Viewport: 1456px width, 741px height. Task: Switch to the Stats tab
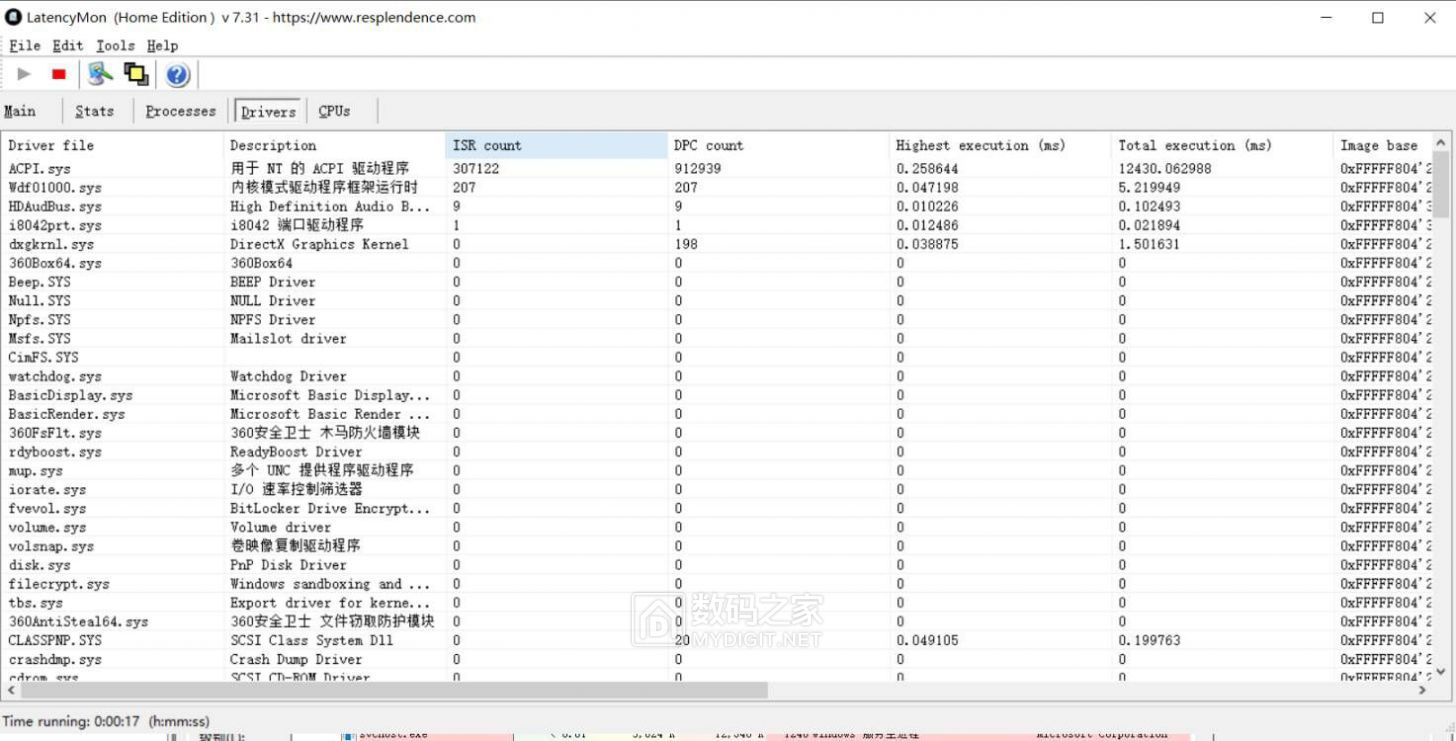point(94,111)
